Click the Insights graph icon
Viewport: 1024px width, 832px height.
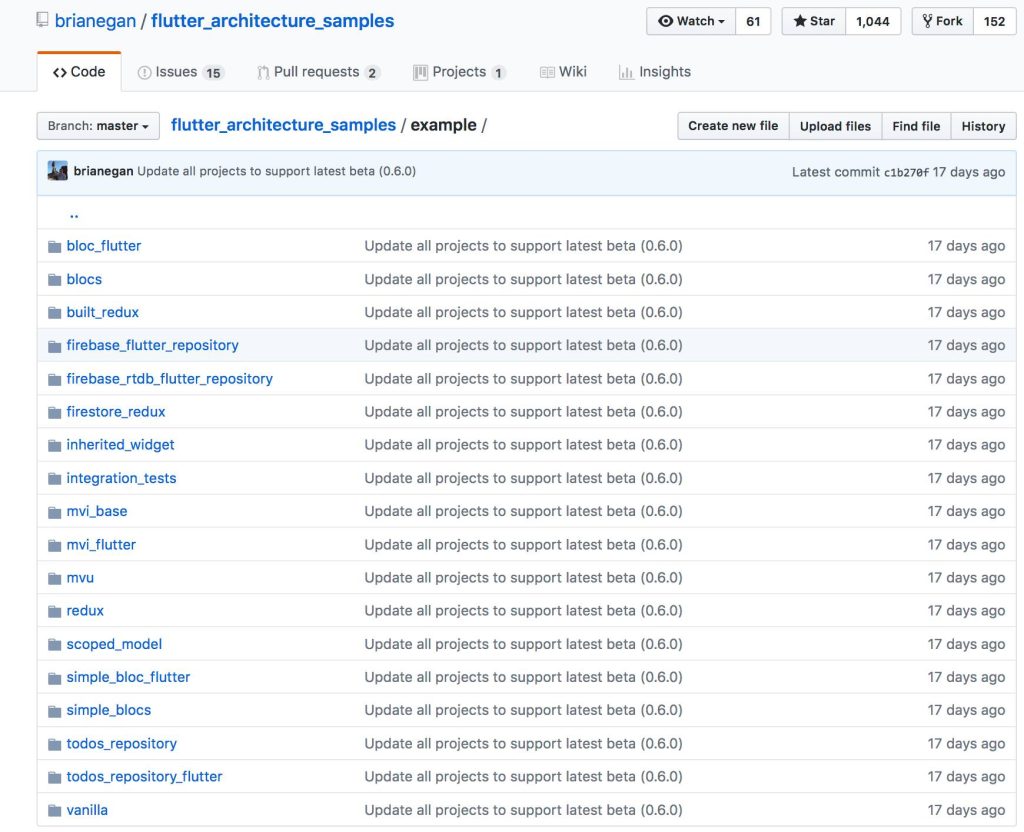point(626,72)
